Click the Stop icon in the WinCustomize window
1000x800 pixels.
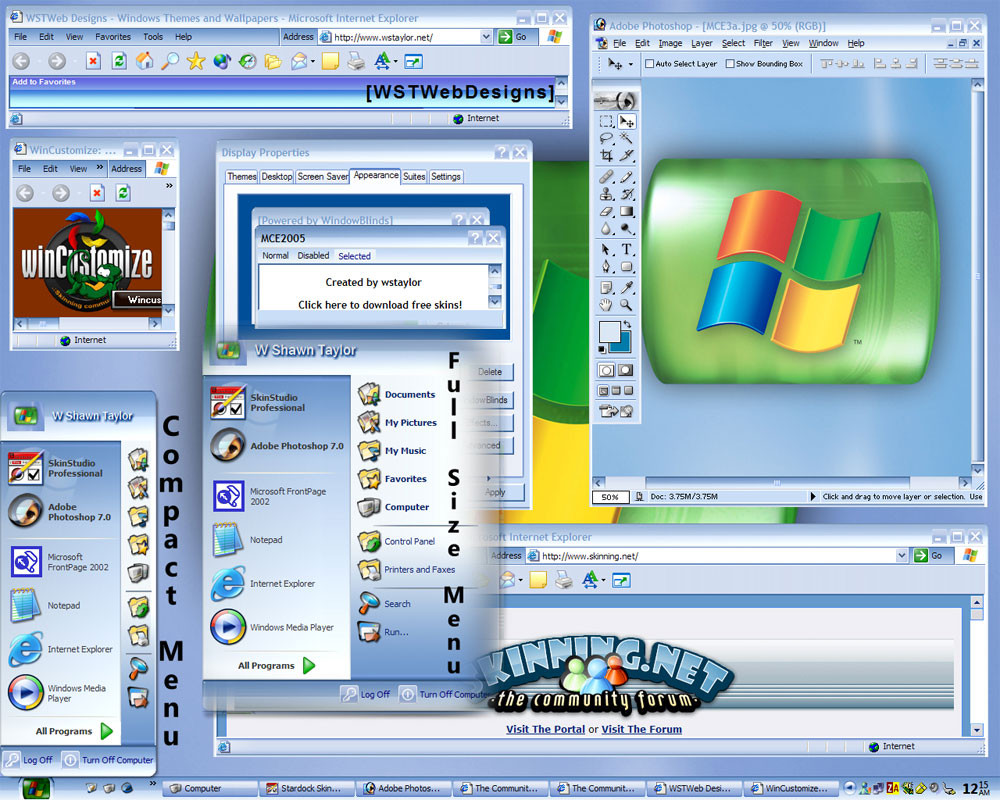click(97, 193)
